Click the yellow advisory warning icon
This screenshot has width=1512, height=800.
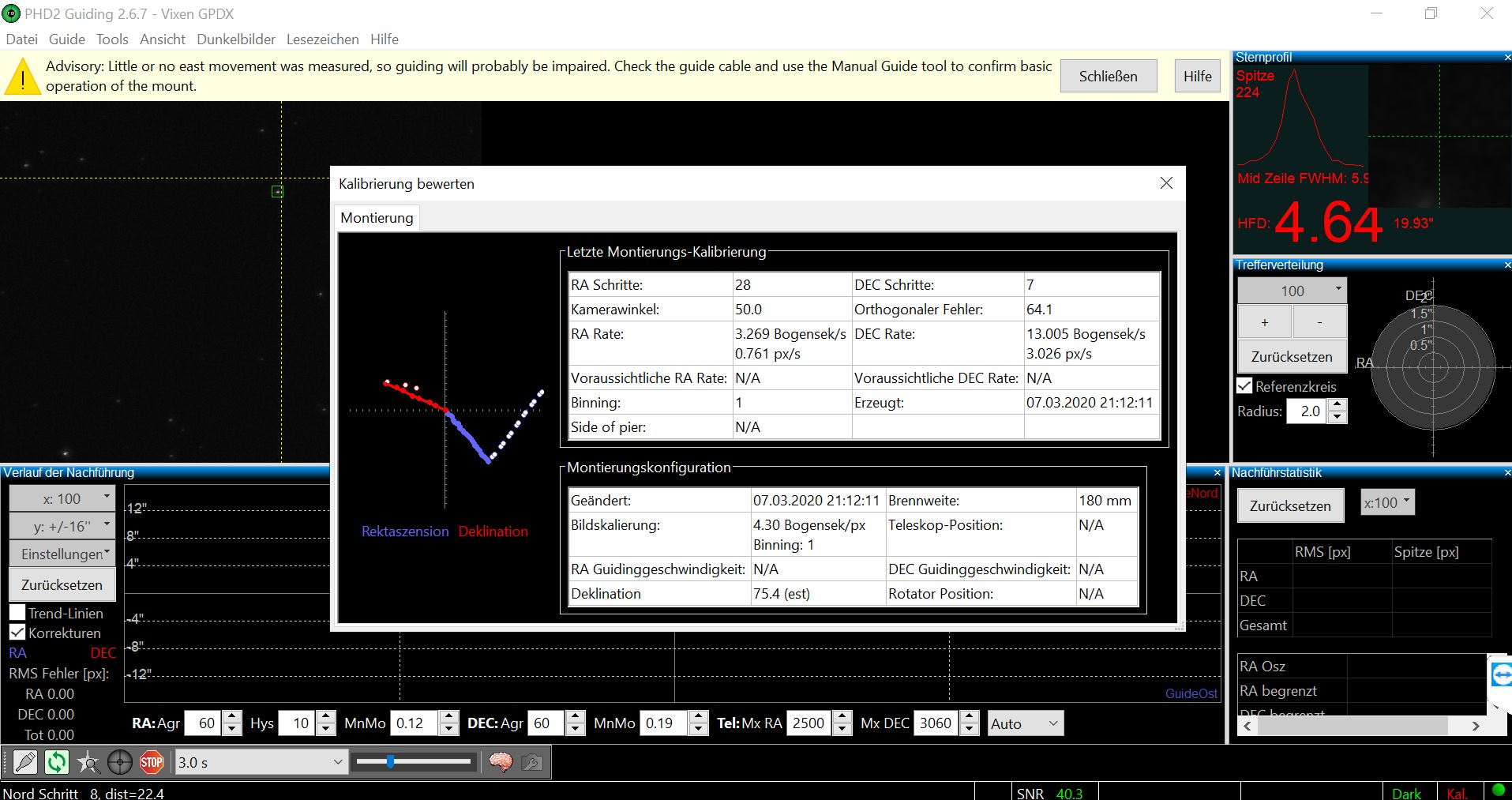click(23, 77)
